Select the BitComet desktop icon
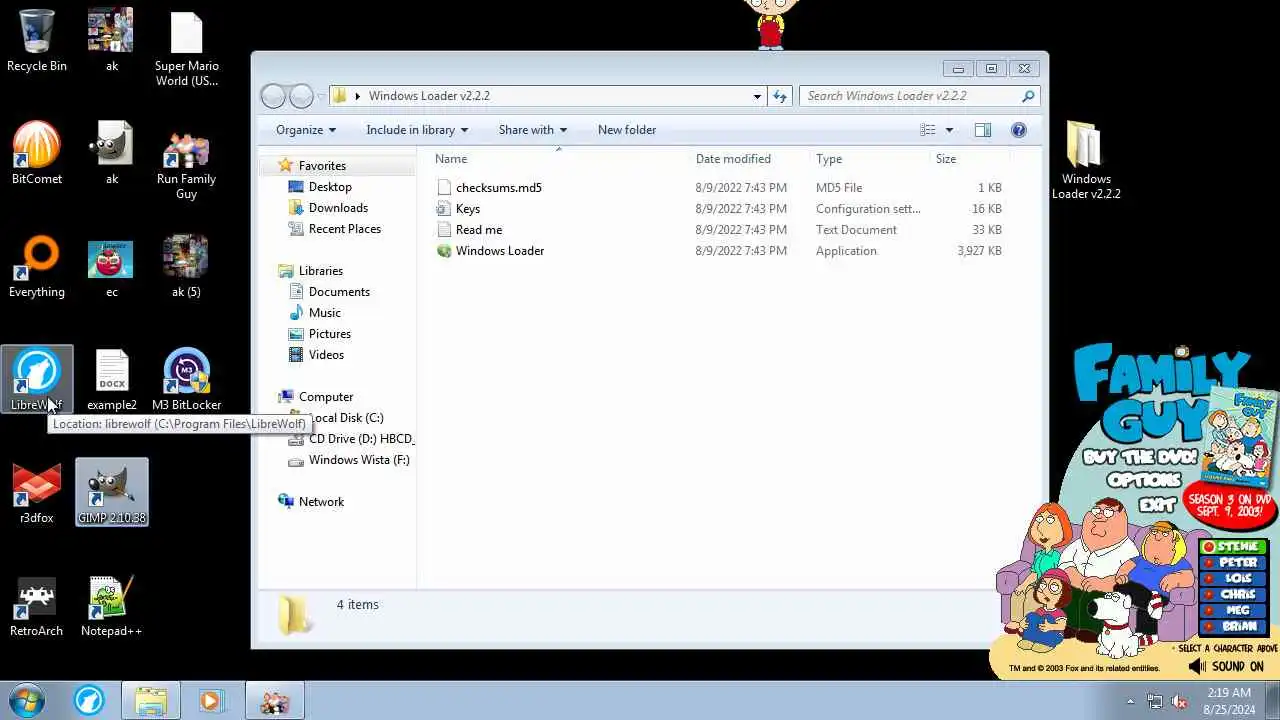1280x720 pixels. [x=37, y=153]
